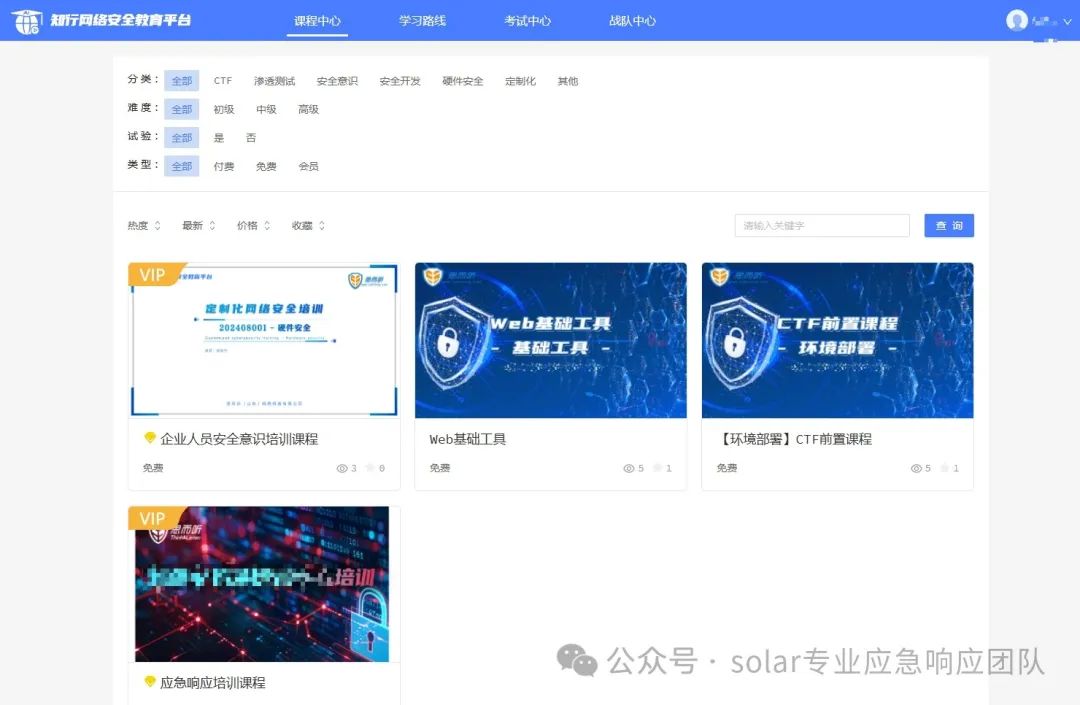1080x705 pixels.
Task: Go to the 考试中心 tab
Action: (527, 21)
